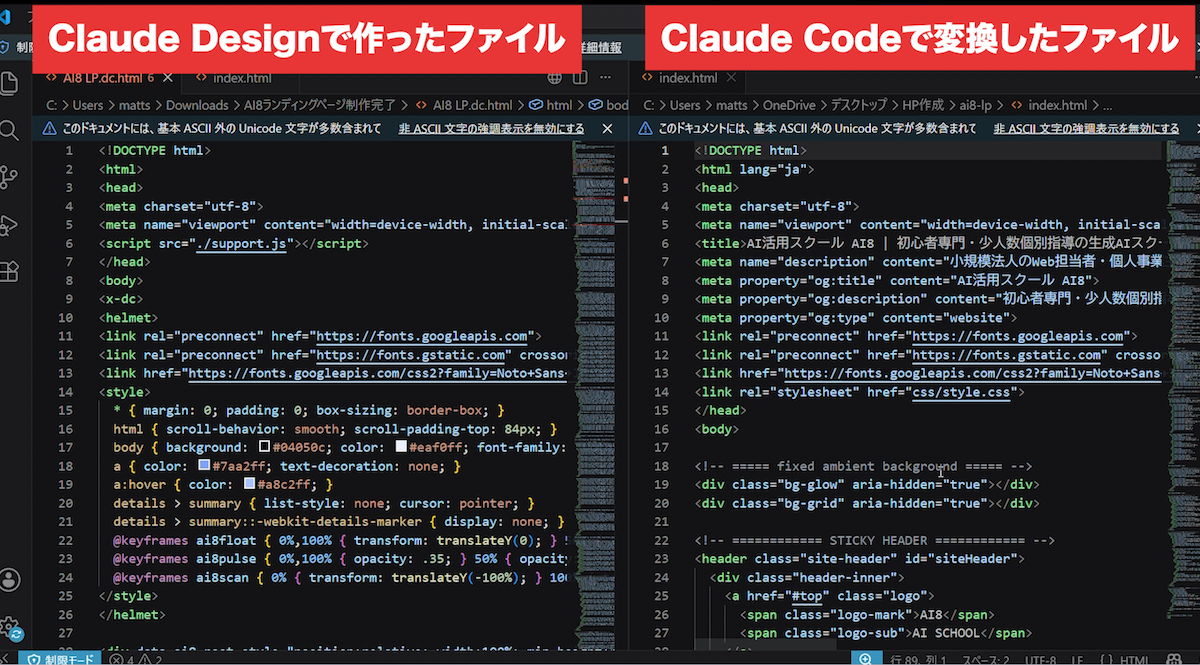Click the #04050c background color swatch
The image size is (1200, 665).
[264, 447]
